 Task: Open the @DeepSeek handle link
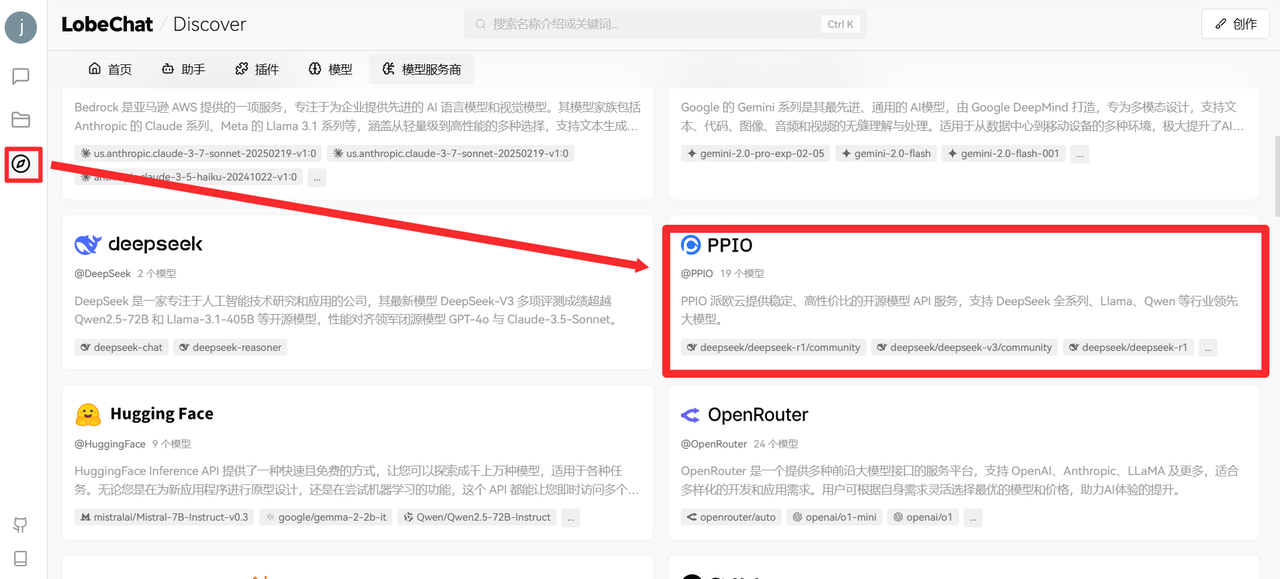[102, 273]
